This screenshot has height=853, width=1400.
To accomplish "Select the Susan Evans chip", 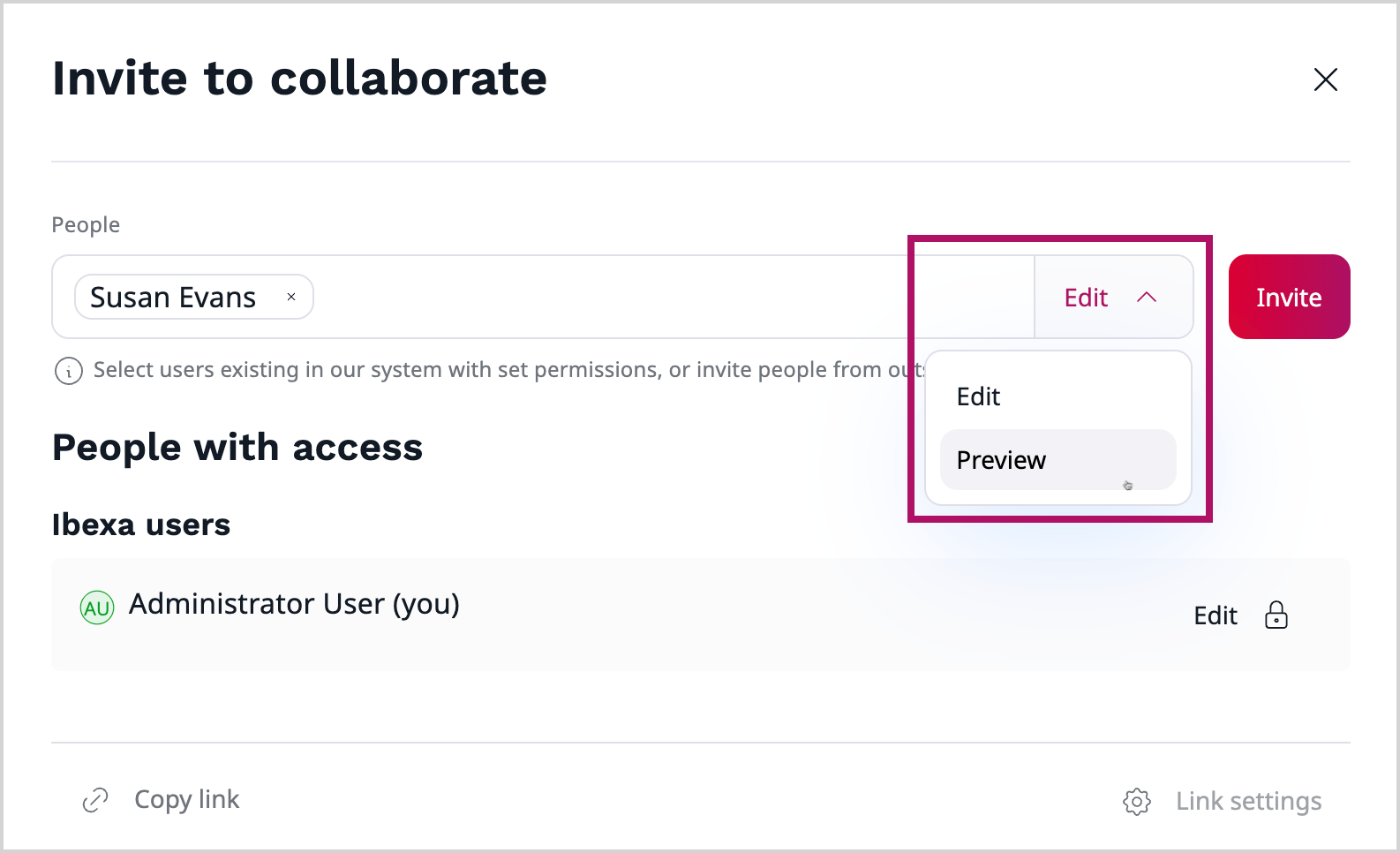I will pos(173,297).
